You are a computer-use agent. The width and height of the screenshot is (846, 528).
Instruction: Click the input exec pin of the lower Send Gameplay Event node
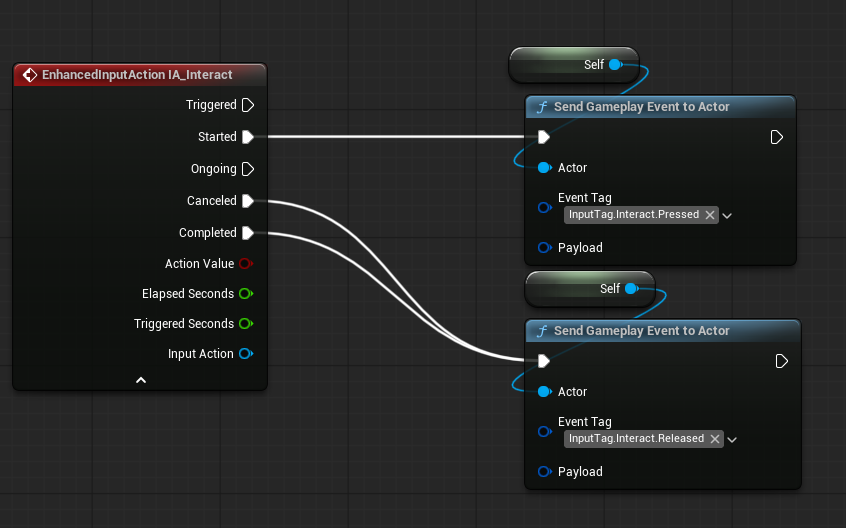pyautogui.click(x=544, y=361)
